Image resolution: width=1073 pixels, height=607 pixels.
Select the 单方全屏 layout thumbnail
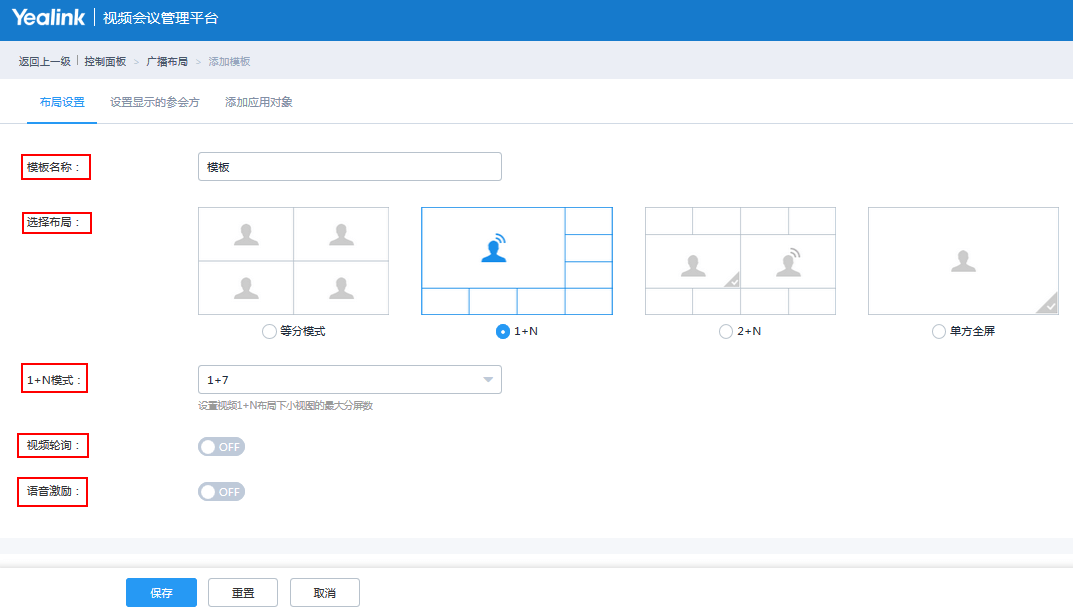pyautogui.click(x=964, y=261)
